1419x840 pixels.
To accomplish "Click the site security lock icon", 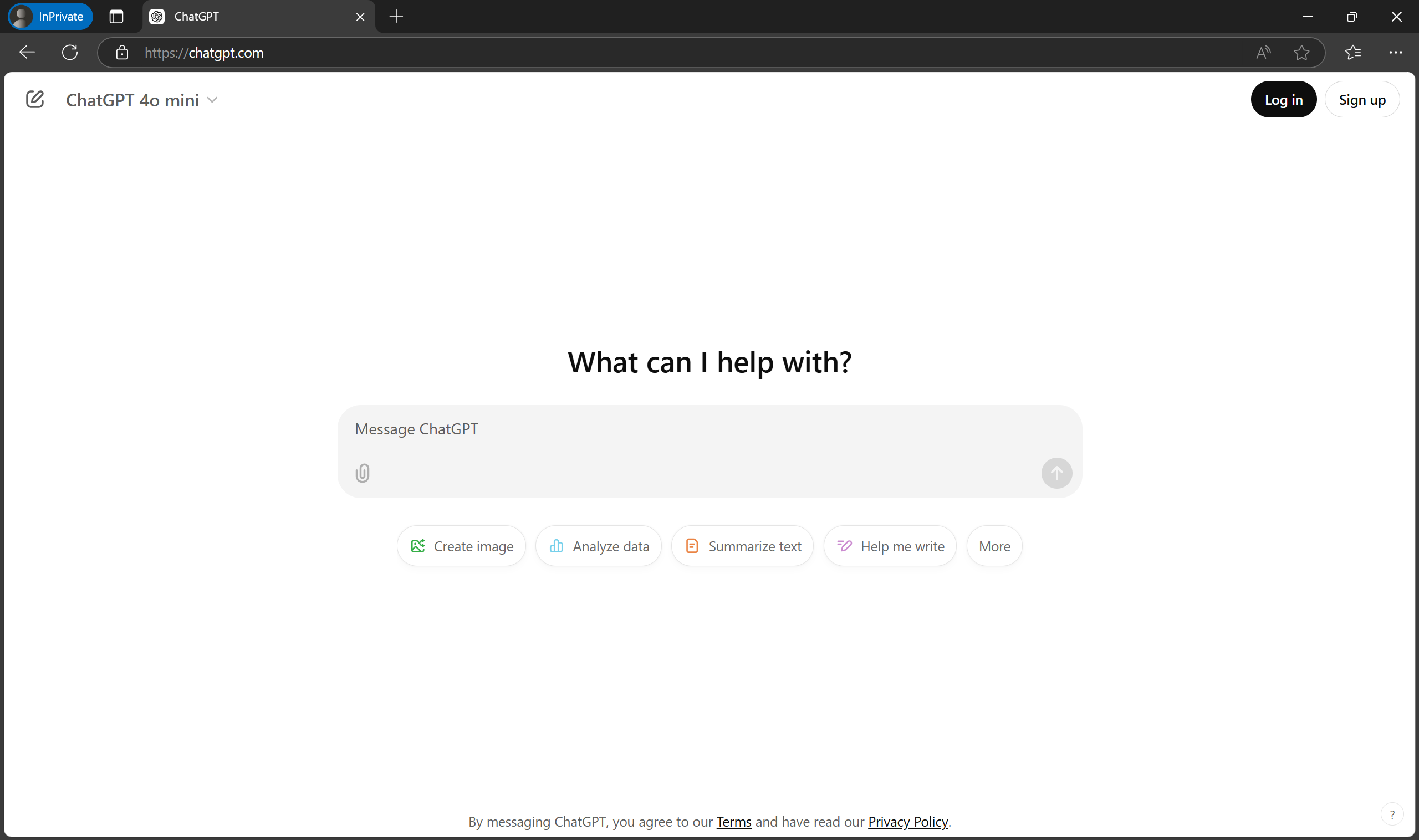I will coord(122,52).
